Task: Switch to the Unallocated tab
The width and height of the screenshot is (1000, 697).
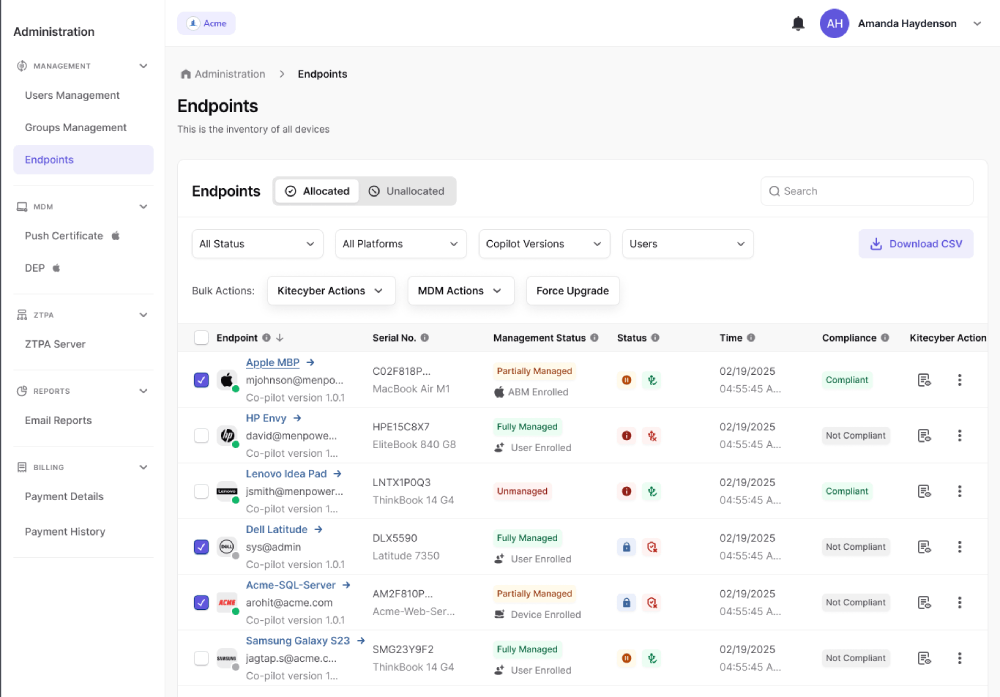Action: click(406, 191)
